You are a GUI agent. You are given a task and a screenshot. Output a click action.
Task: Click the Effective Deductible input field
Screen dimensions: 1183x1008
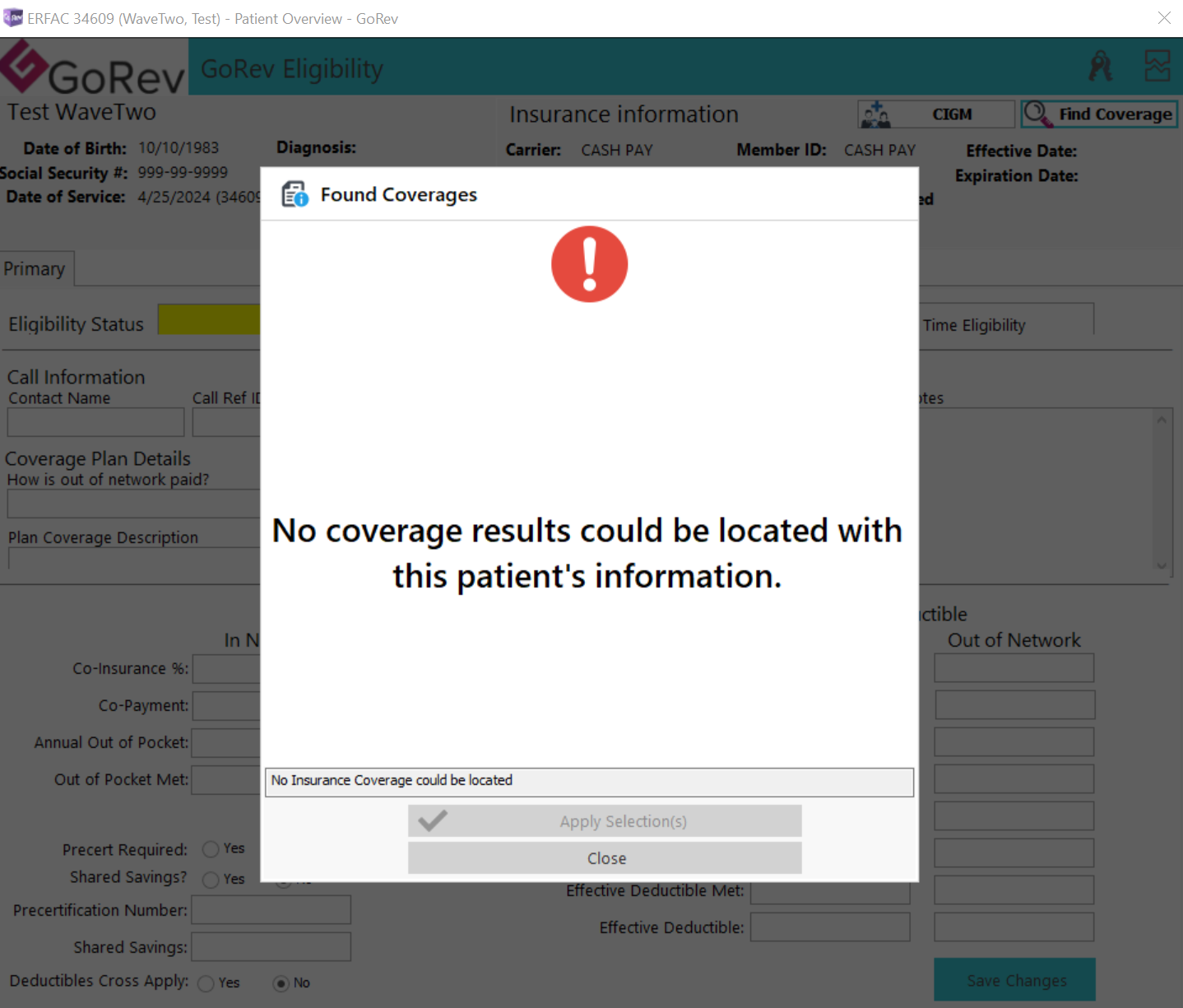[830, 927]
